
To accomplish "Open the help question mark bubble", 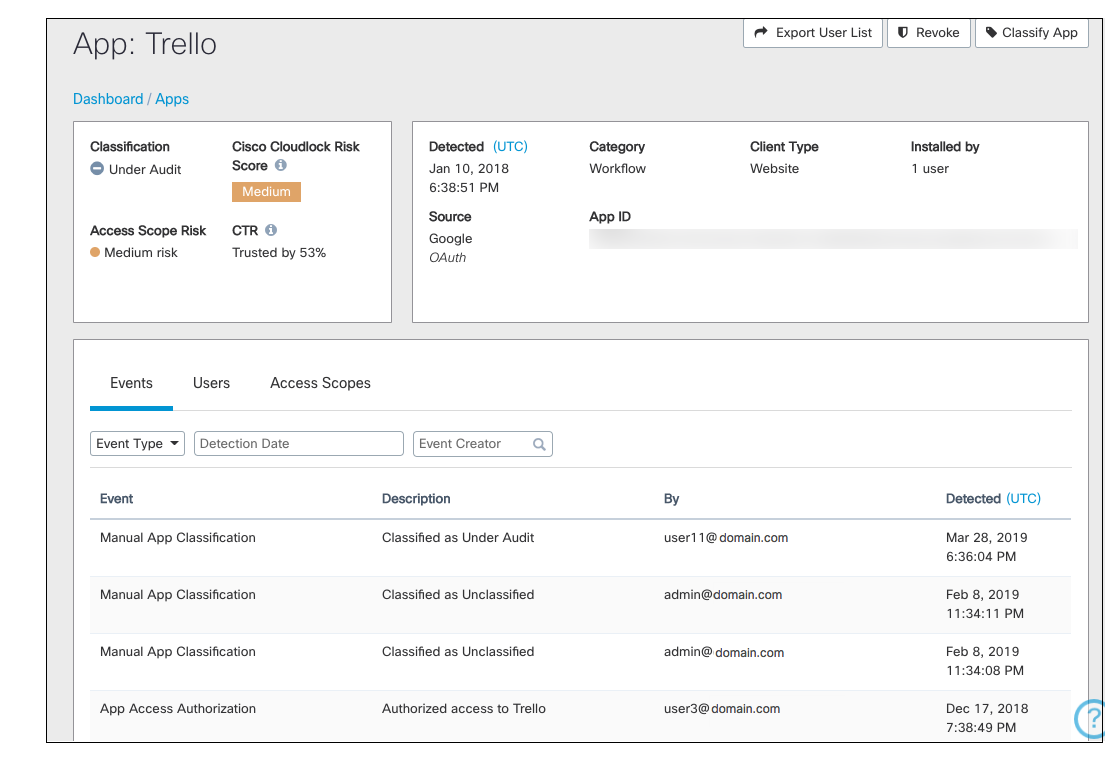I will coord(1090,719).
